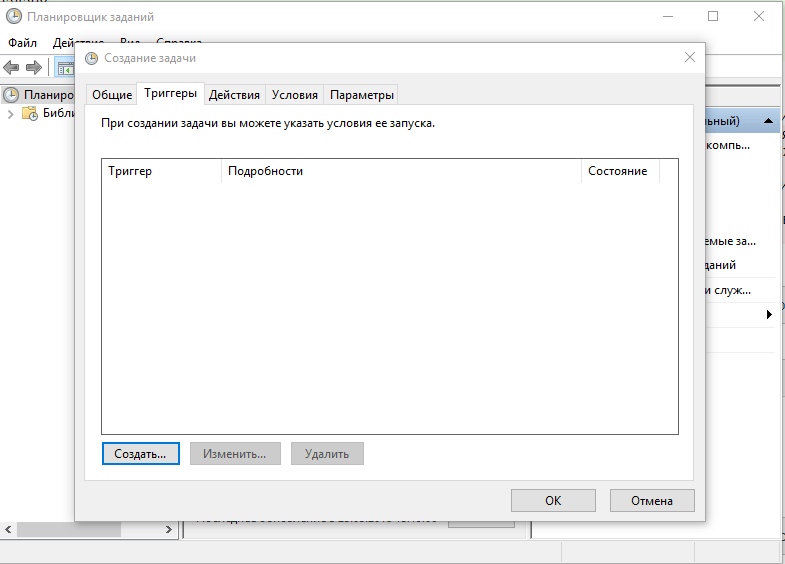Go to the Условия tab
Image resolution: width=785 pixels, height=564 pixels.
294,95
